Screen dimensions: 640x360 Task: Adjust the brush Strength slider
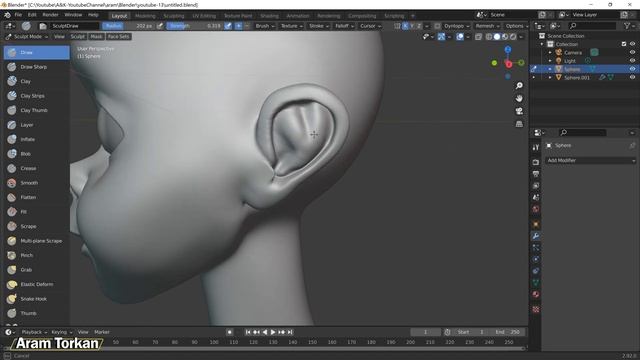coord(195,26)
